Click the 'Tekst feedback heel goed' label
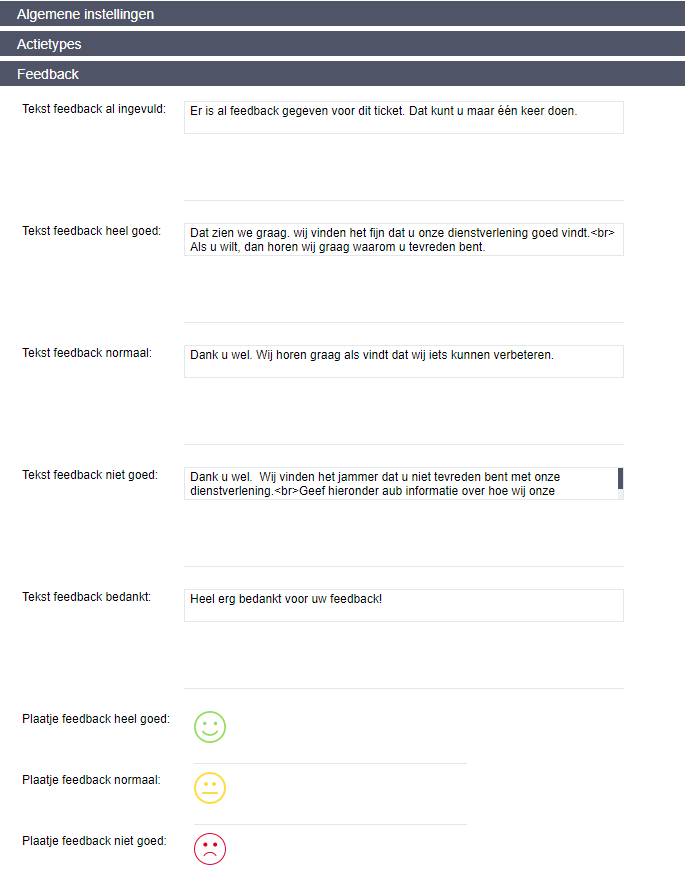The width and height of the screenshot is (685, 872). tap(91, 231)
